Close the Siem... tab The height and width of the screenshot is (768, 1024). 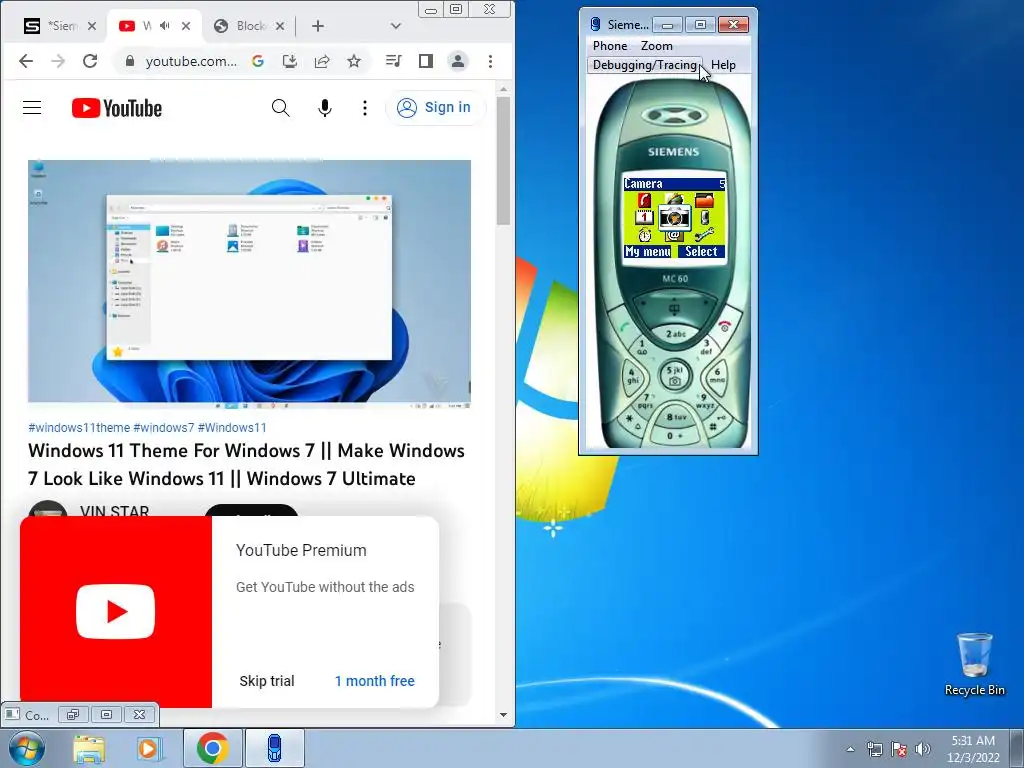tap(92, 26)
